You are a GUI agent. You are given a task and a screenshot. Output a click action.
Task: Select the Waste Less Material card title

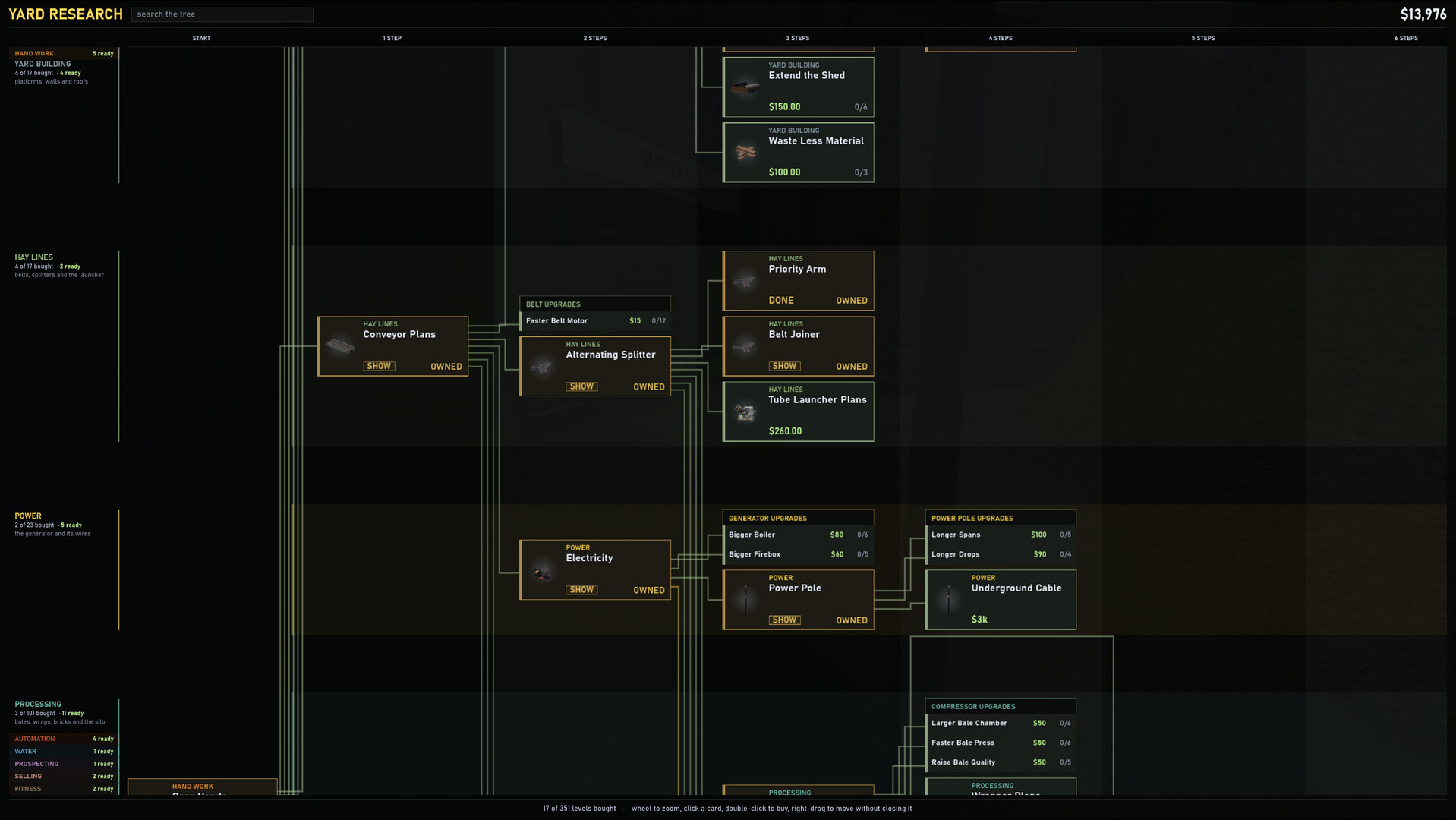816,140
